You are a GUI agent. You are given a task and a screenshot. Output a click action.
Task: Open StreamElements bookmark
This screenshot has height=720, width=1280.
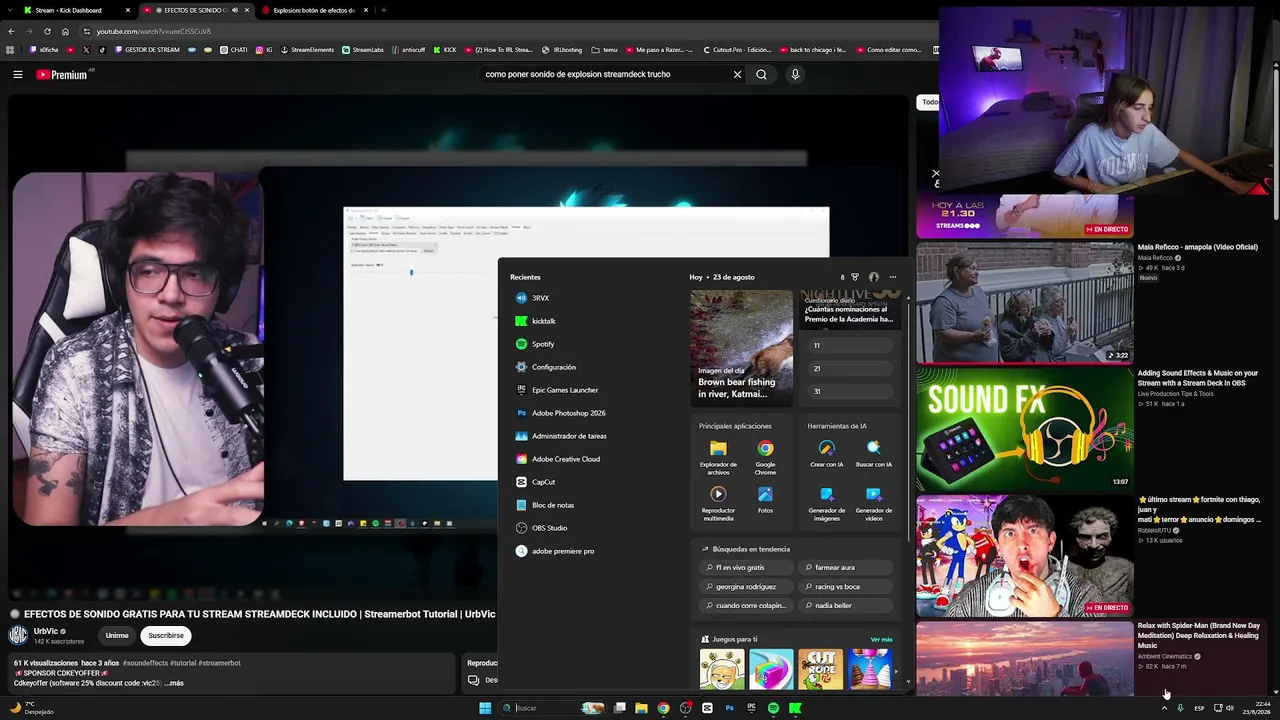pos(308,50)
